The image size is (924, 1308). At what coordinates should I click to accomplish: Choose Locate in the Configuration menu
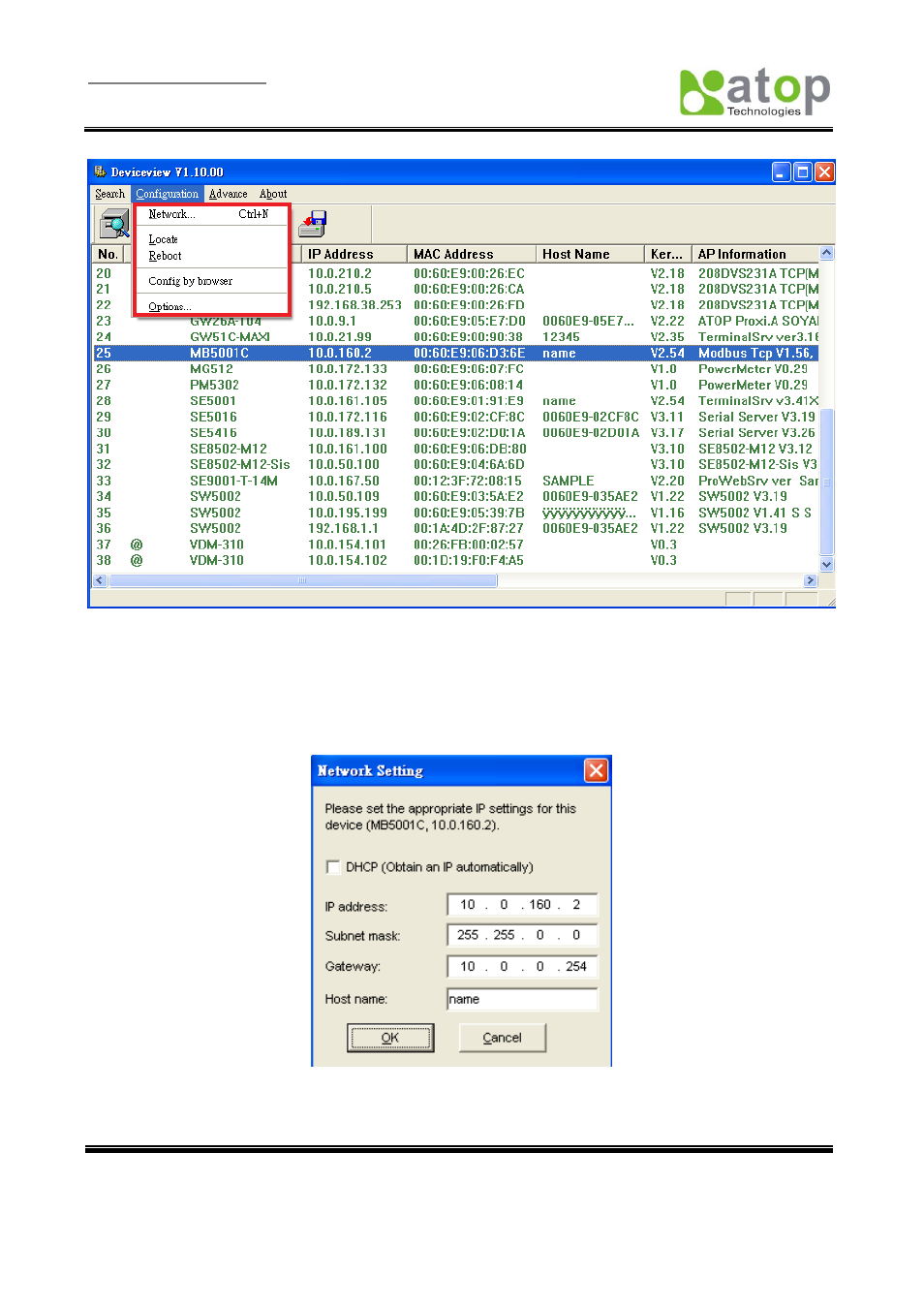[x=209, y=239]
